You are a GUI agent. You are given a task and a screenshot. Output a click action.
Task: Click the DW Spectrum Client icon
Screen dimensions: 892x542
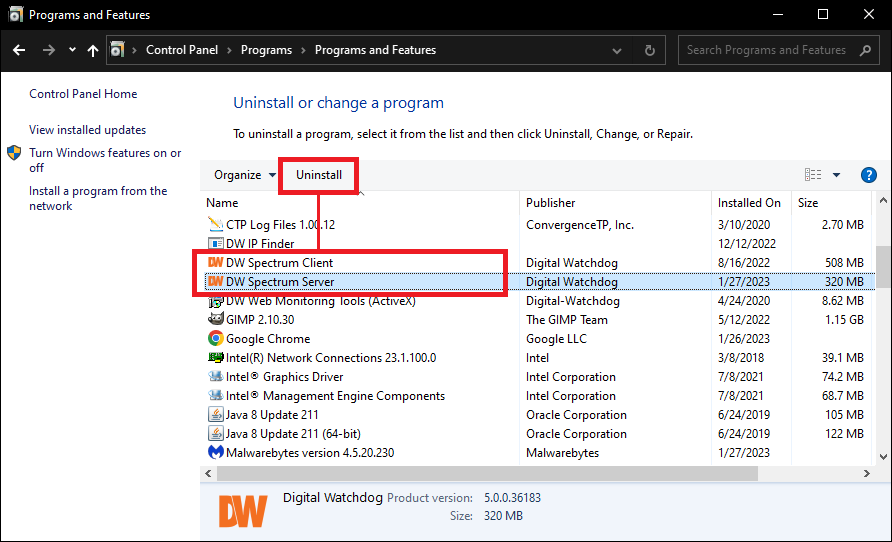pos(215,263)
